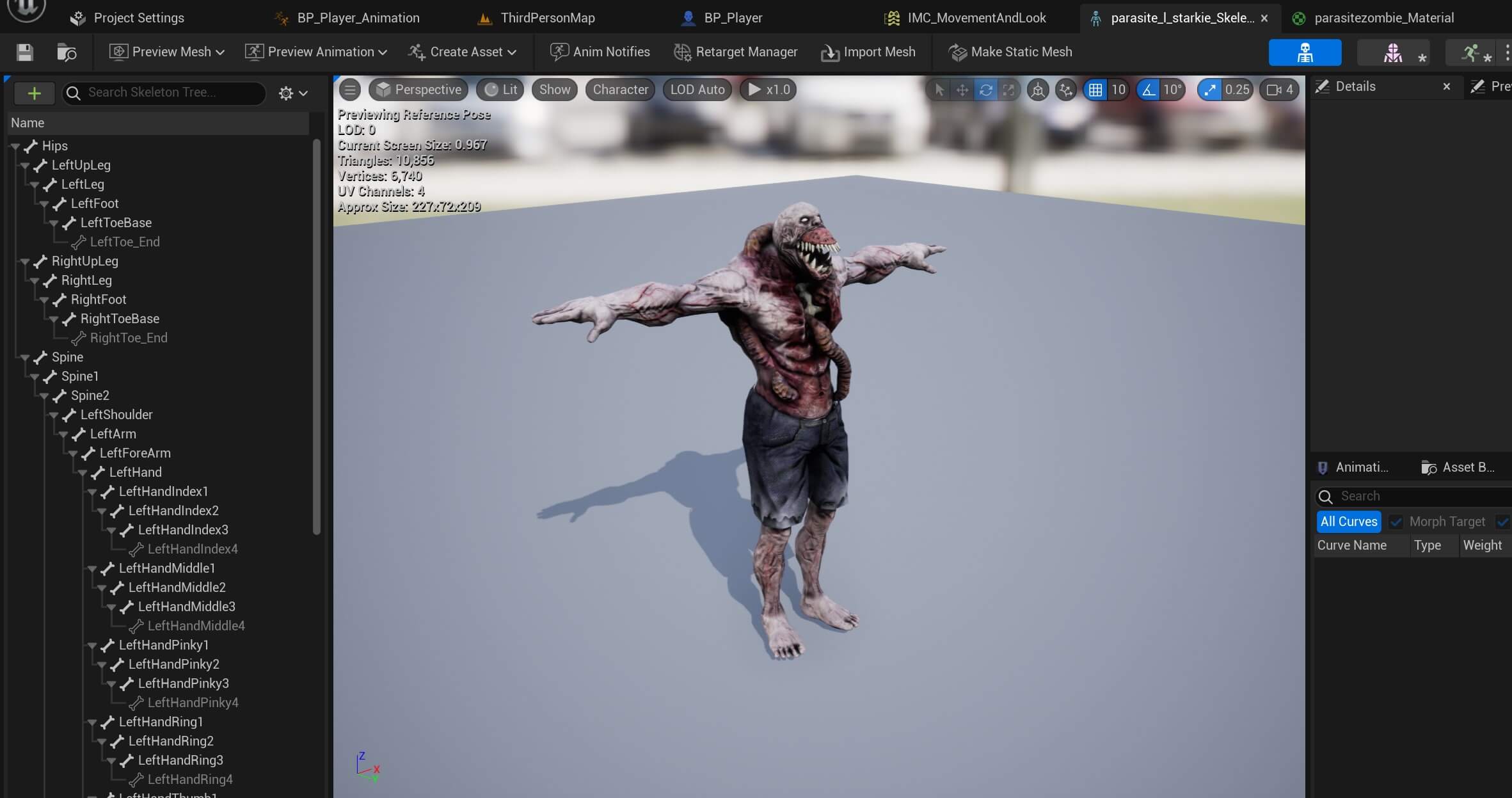
Task: Open the Perspective view mode menu
Action: point(418,90)
